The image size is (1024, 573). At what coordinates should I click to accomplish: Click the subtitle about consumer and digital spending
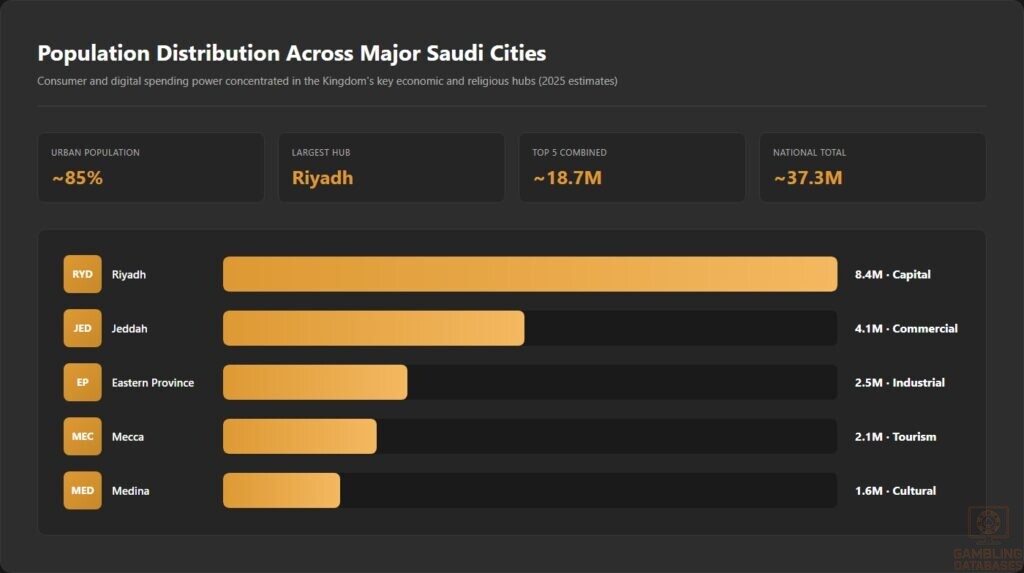327,81
